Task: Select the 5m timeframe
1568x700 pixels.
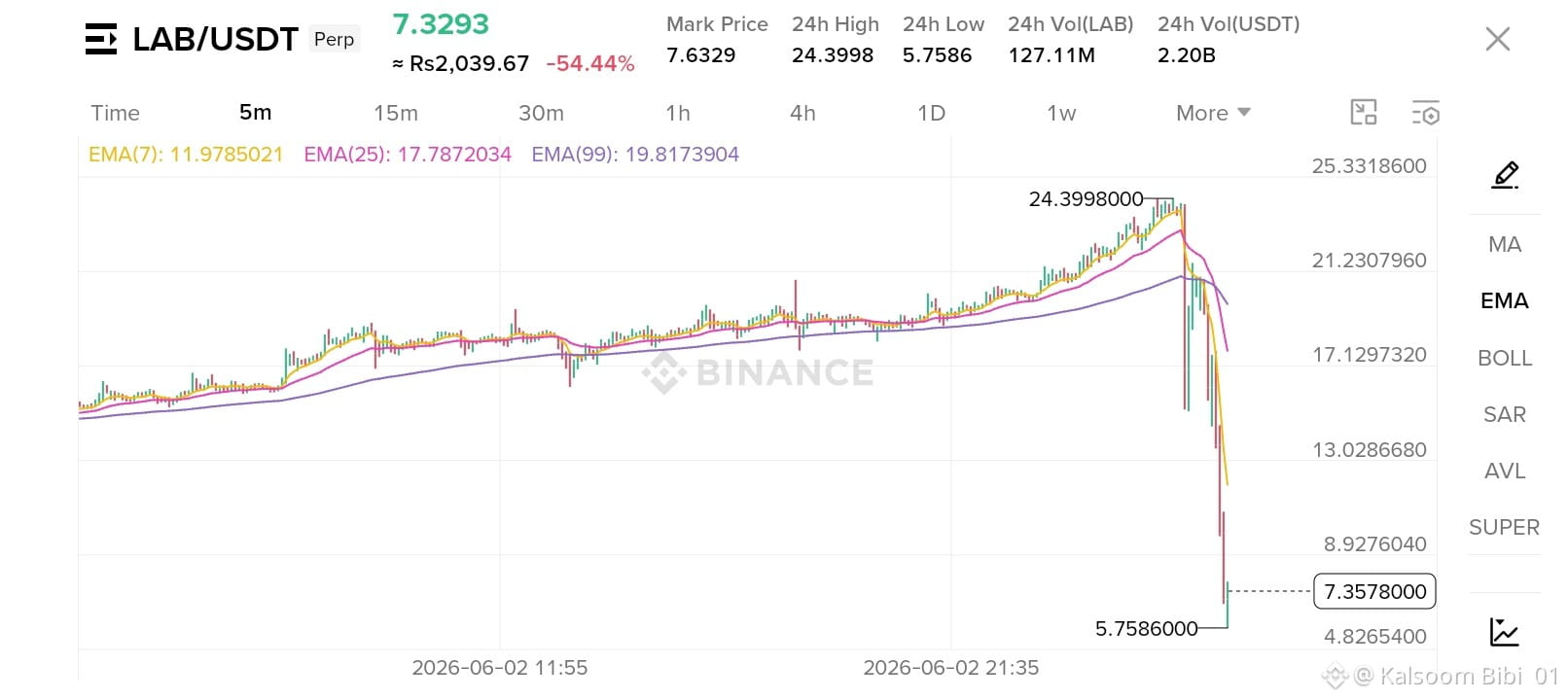Action: [x=256, y=113]
